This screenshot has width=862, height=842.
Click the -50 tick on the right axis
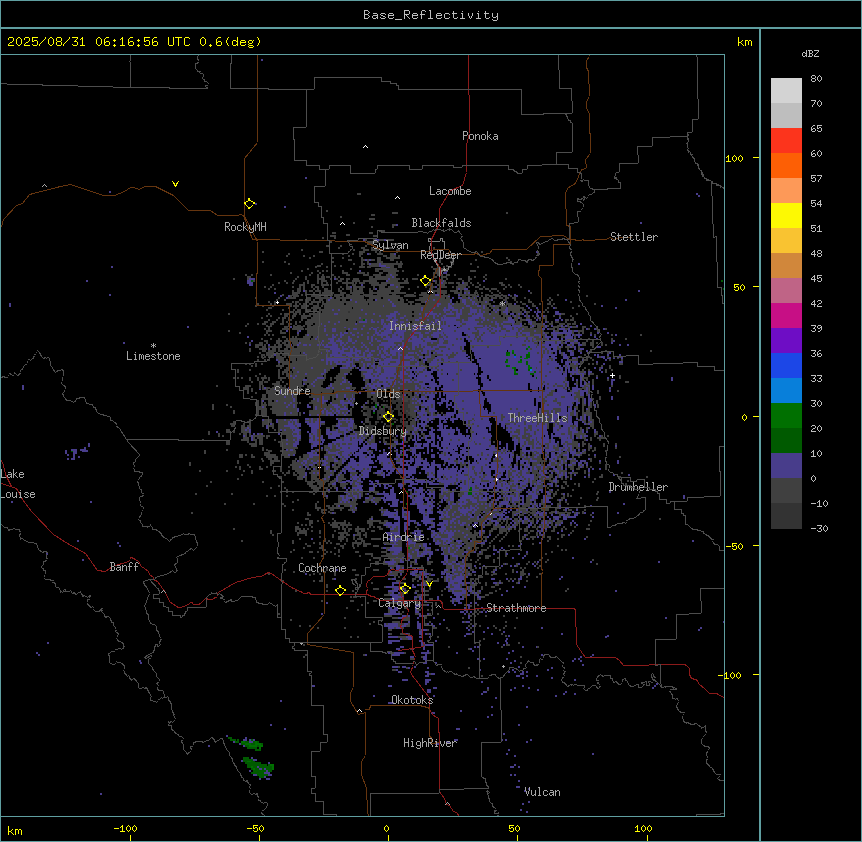[734, 546]
